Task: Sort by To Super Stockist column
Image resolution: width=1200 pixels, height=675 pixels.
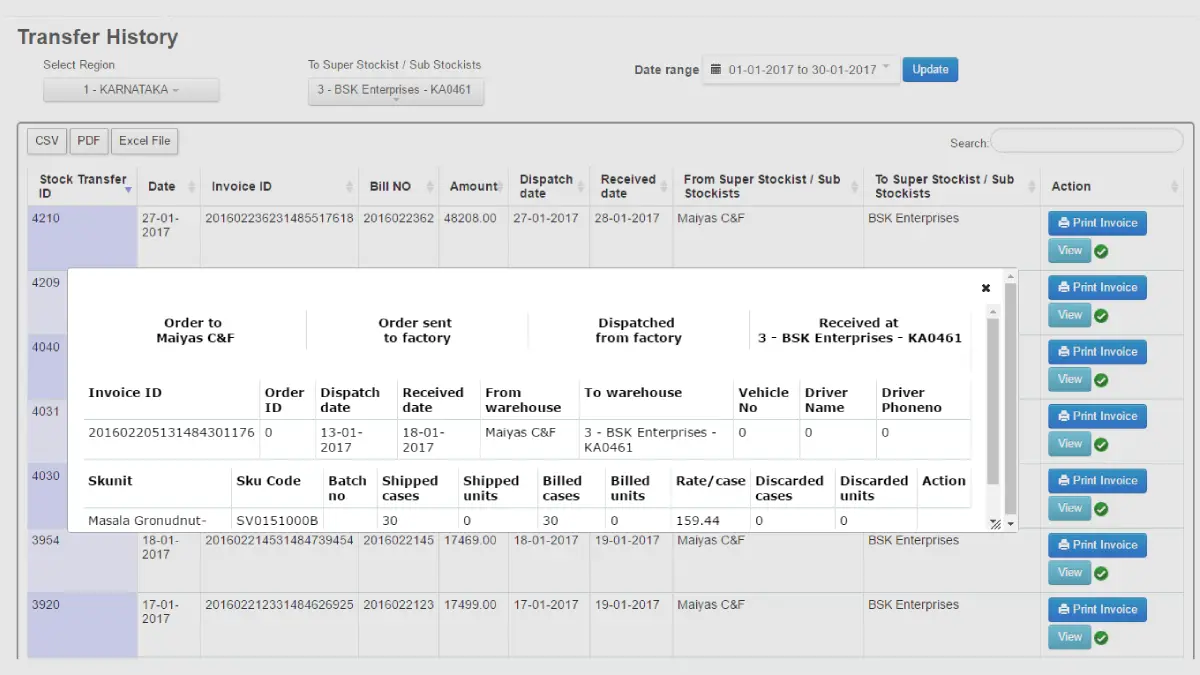Action: coord(952,186)
